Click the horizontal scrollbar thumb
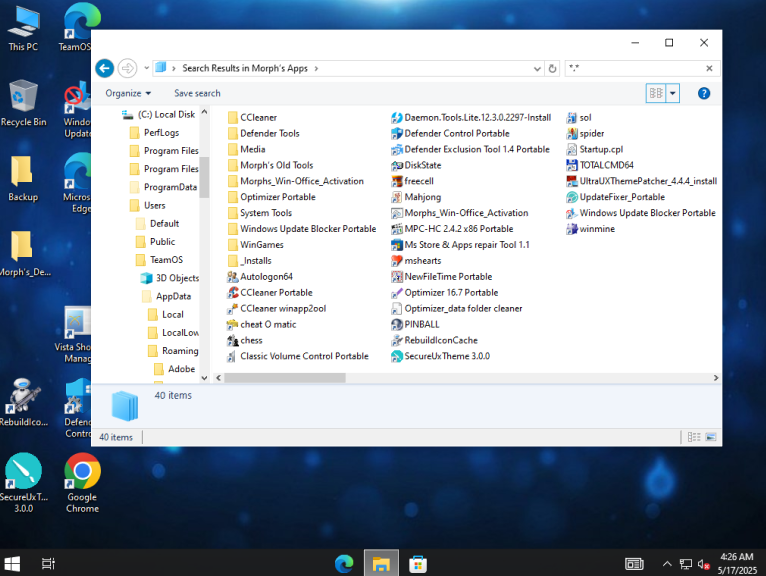 tap(284, 378)
